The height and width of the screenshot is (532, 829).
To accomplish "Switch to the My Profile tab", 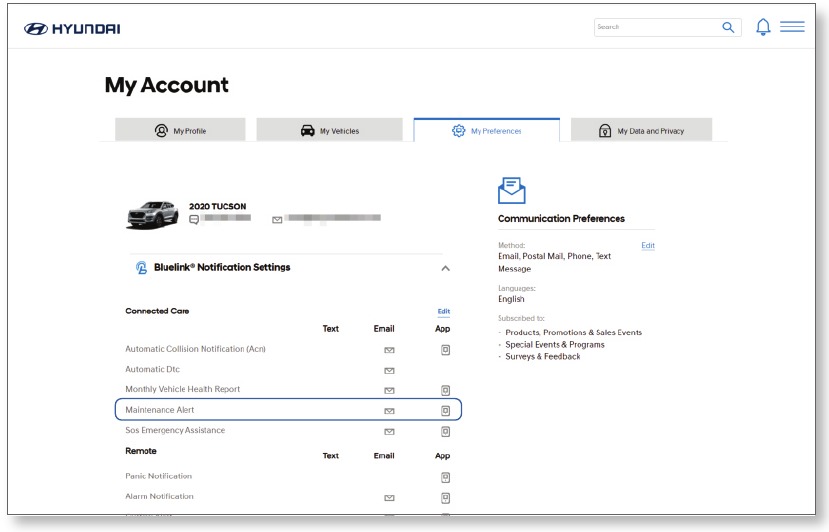I will 180,130.
